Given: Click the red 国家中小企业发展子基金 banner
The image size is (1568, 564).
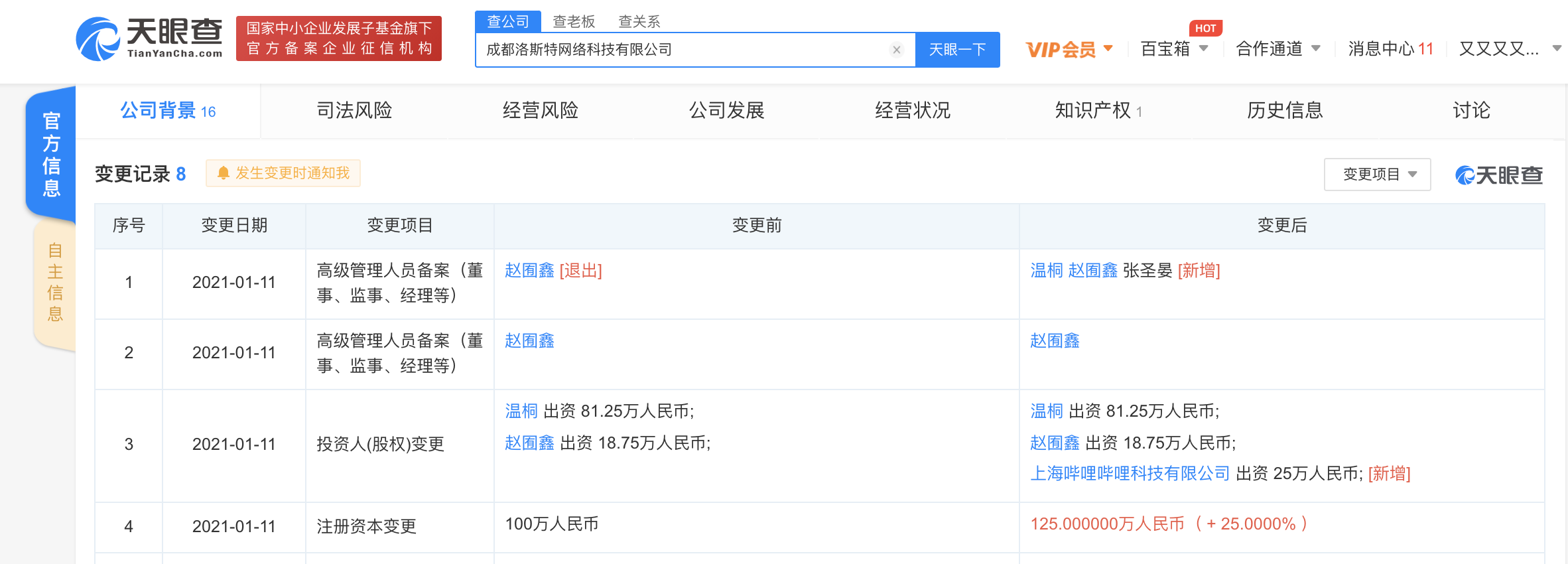Looking at the screenshot, I should point(339,38).
